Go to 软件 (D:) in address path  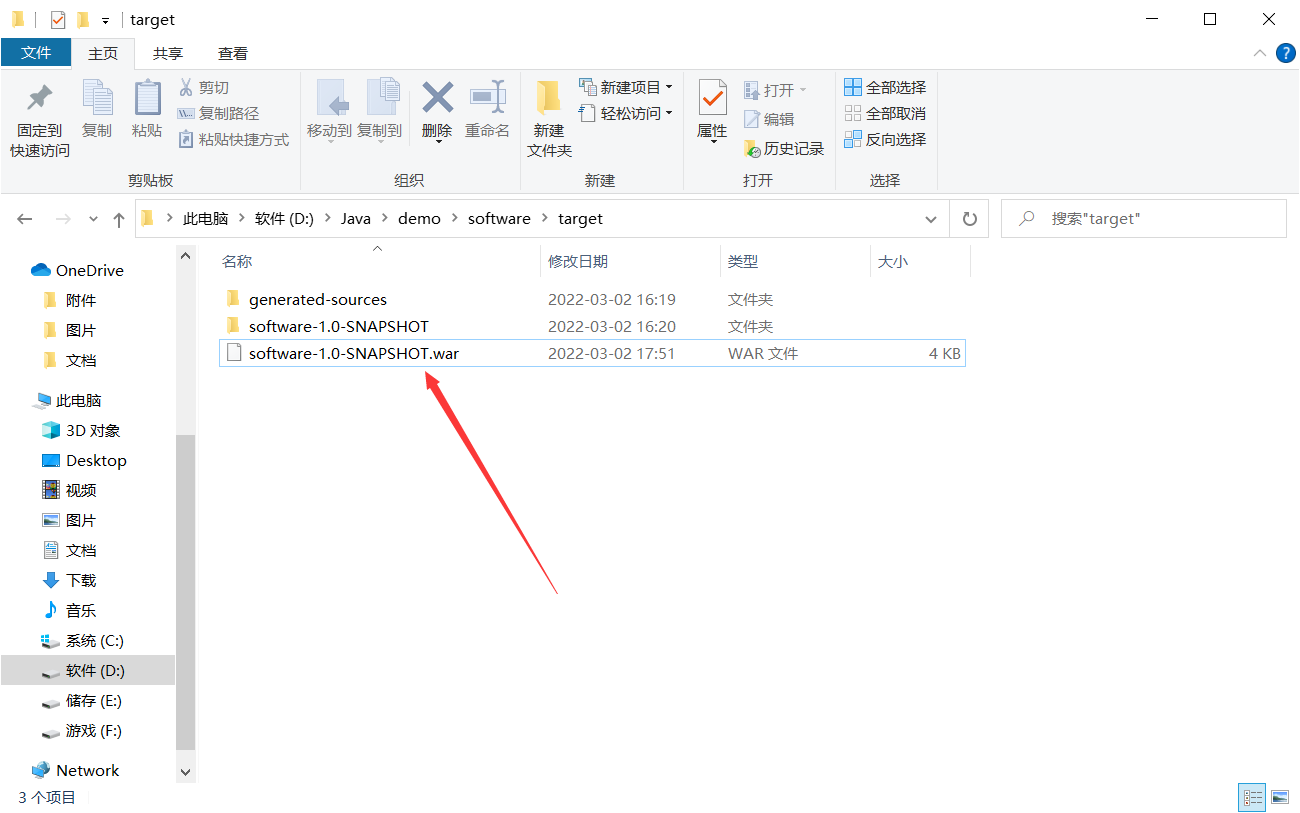(284, 219)
